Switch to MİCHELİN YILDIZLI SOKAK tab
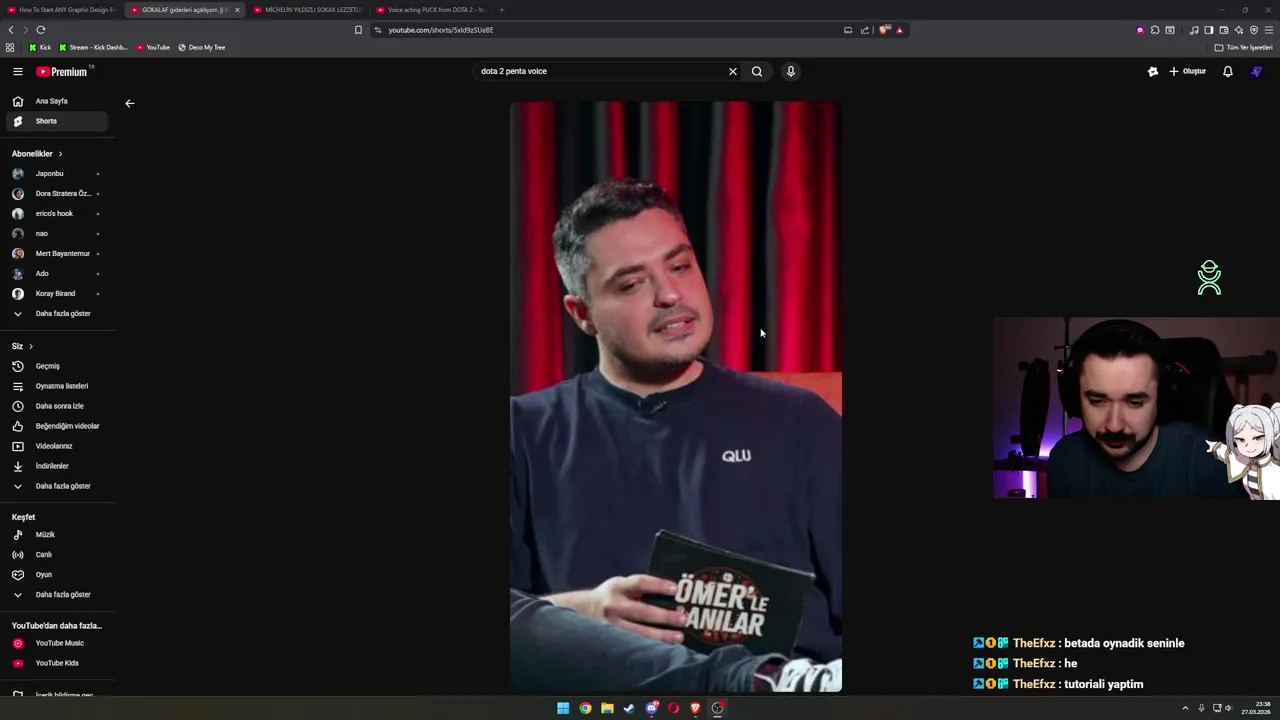 (x=307, y=10)
